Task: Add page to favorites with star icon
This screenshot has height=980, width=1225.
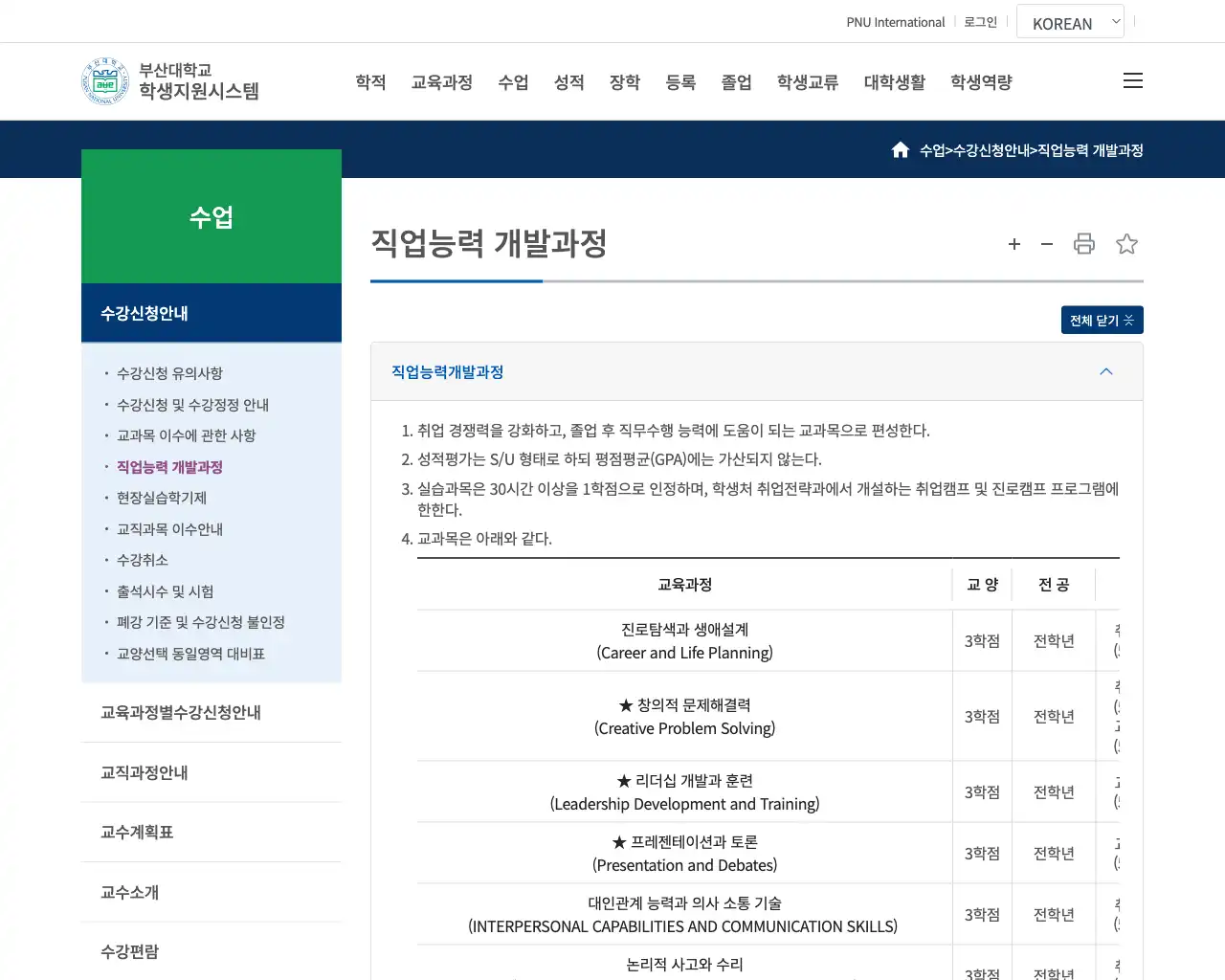Action: 1127,244
